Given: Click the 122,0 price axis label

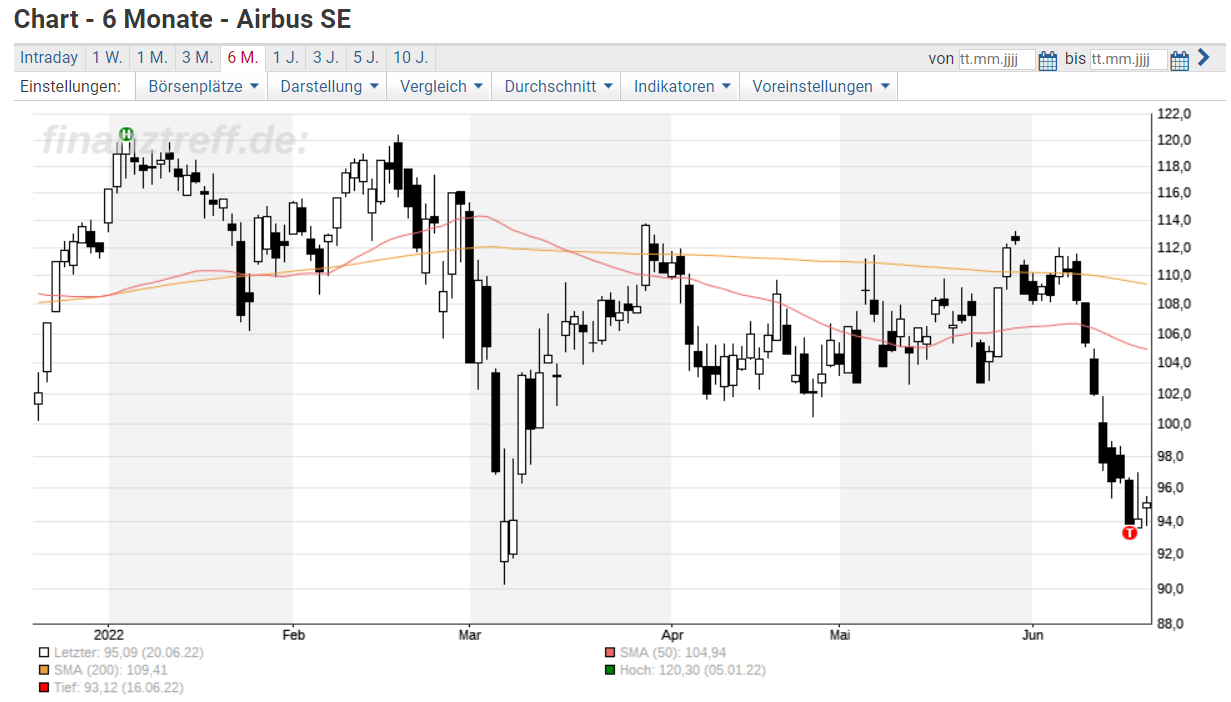Looking at the screenshot, I should [1173, 114].
